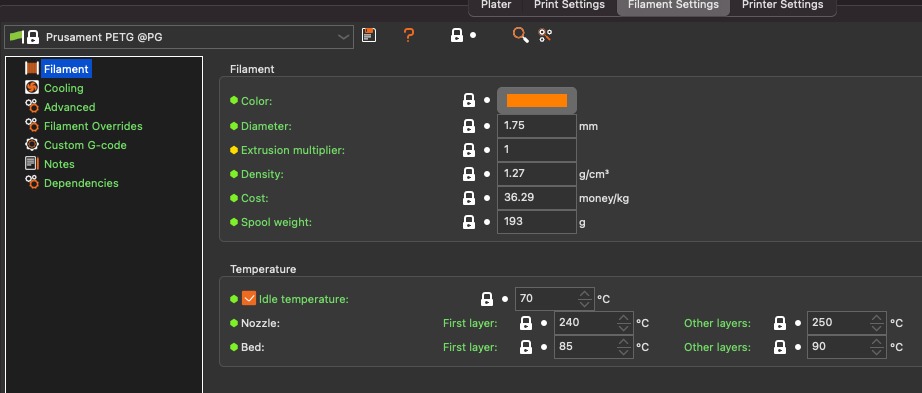Switch to the Plater tab
This screenshot has height=393, width=922.
[496, 5]
